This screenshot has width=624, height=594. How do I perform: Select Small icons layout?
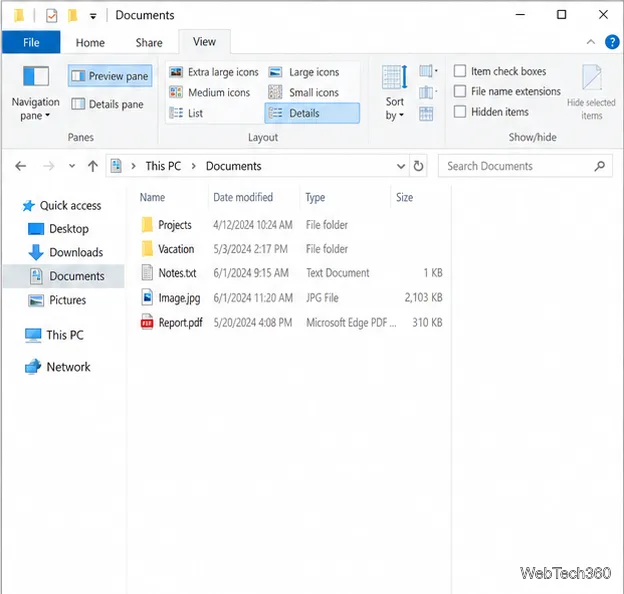pos(304,92)
